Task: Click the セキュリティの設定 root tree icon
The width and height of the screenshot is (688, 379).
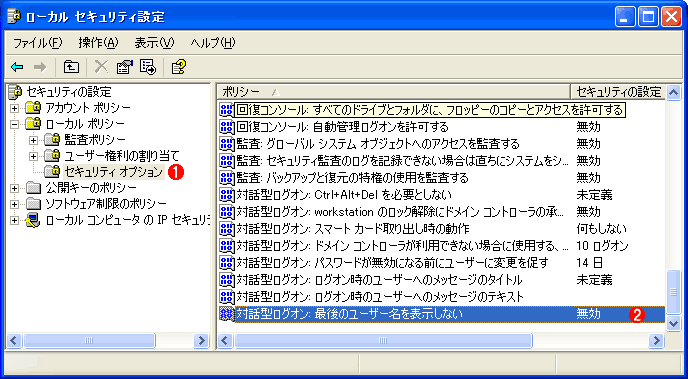Action: pos(16,91)
